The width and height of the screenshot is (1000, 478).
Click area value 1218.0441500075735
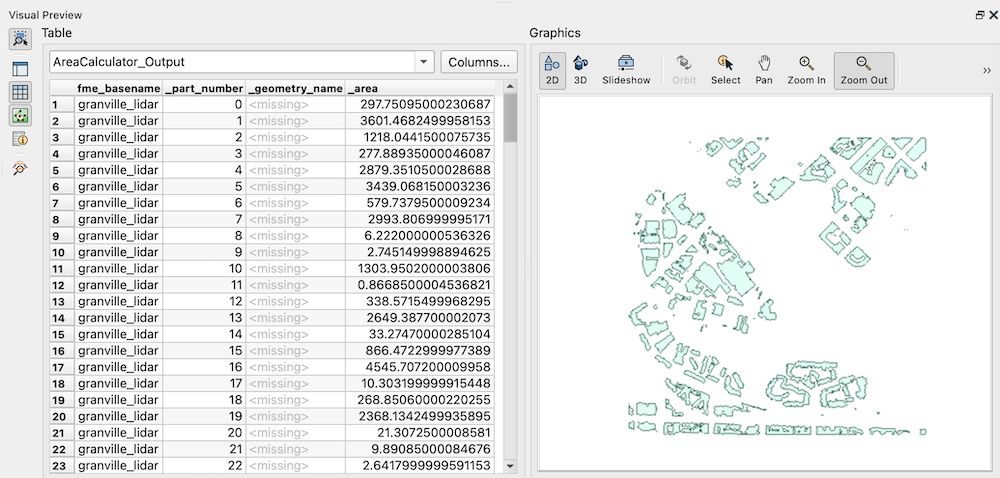coord(427,137)
